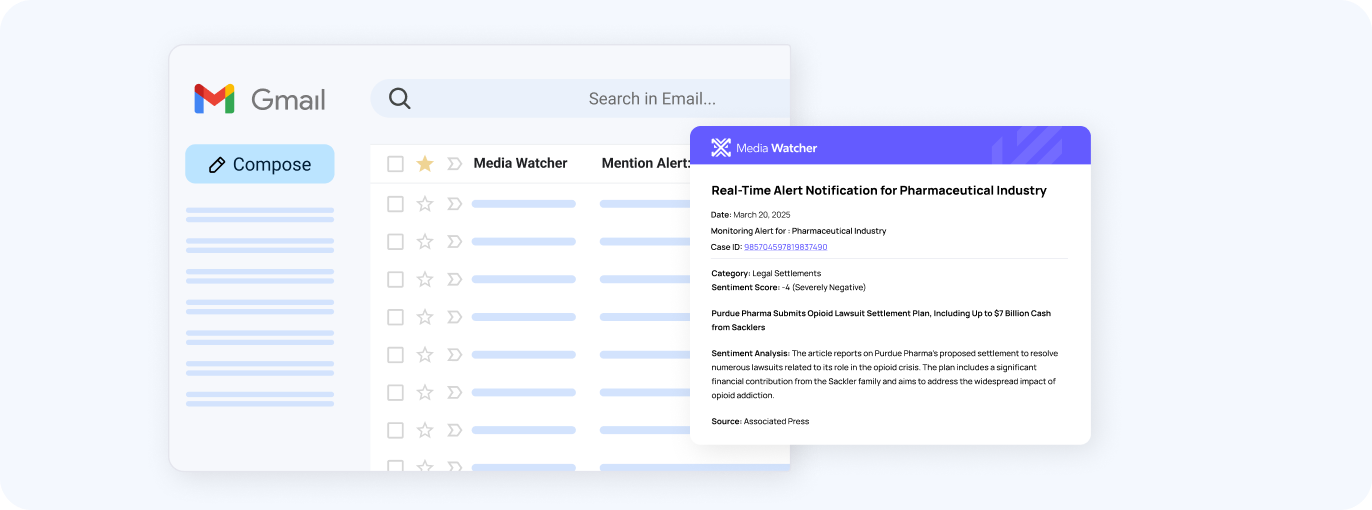
Task: Open Case ID 985704597819837490 link
Action: (785, 247)
